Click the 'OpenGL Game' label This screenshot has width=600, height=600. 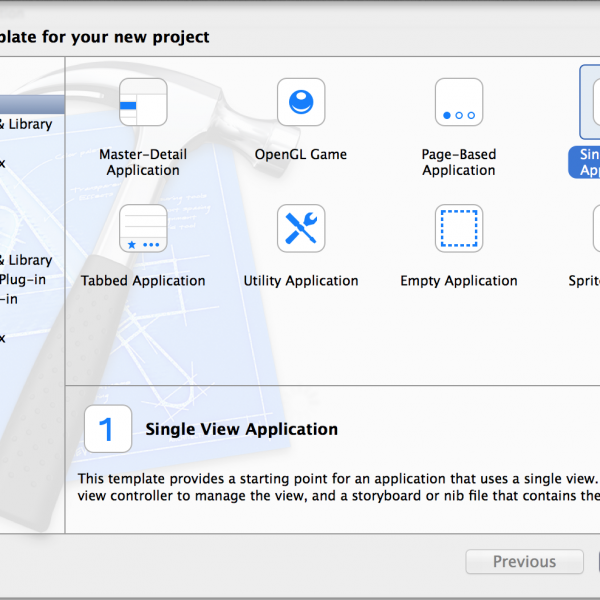tap(301, 155)
